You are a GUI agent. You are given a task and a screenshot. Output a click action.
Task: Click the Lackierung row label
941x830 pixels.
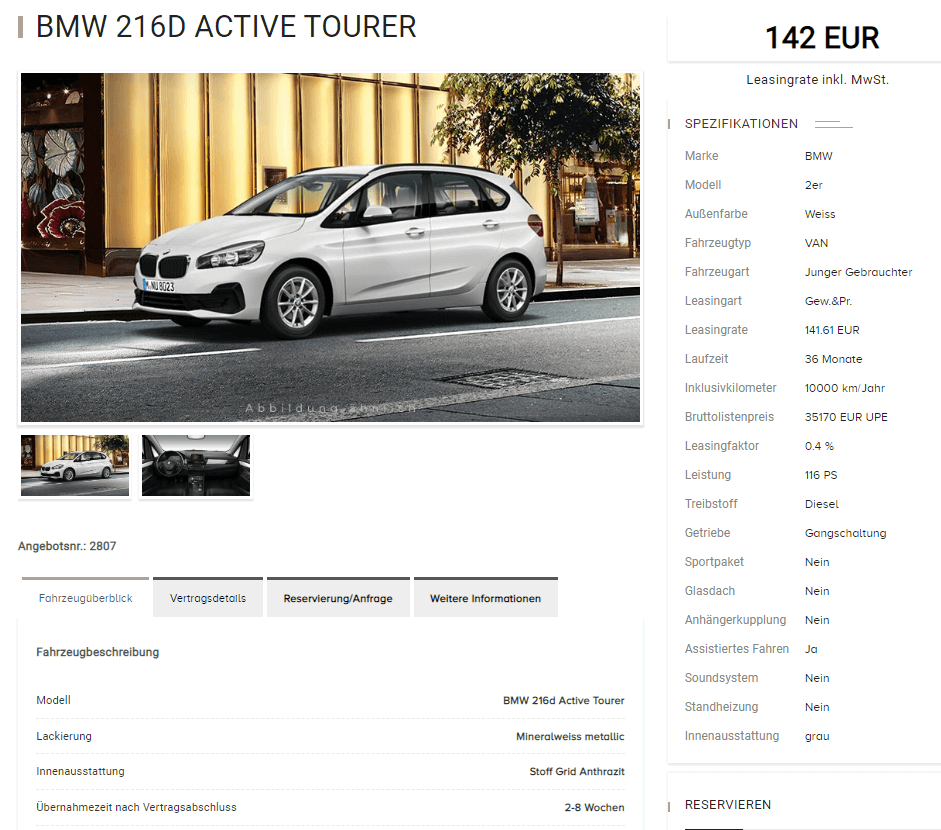point(64,736)
